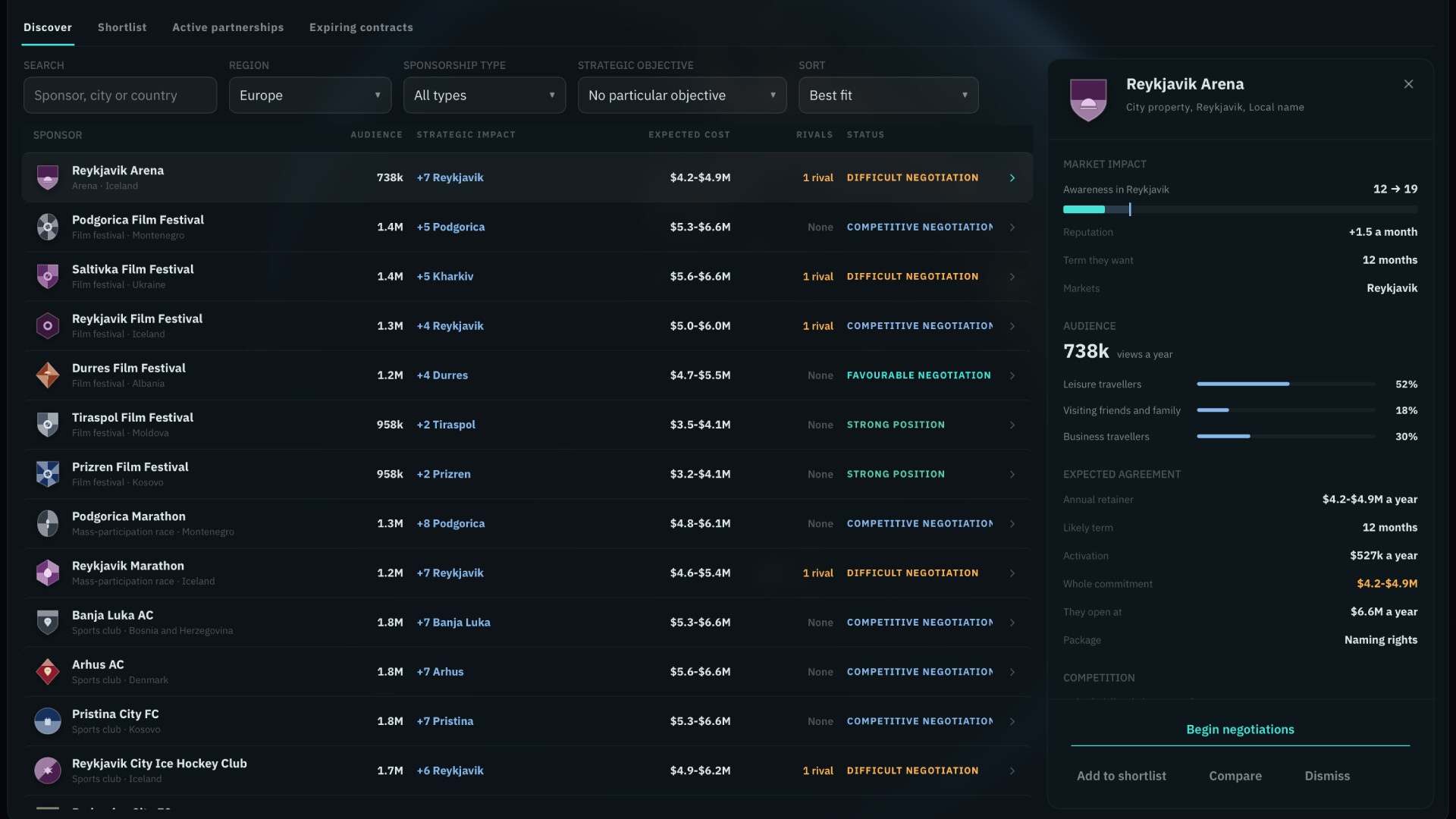
Task: Click Add to shortlist button
Action: [x=1122, y=776]
